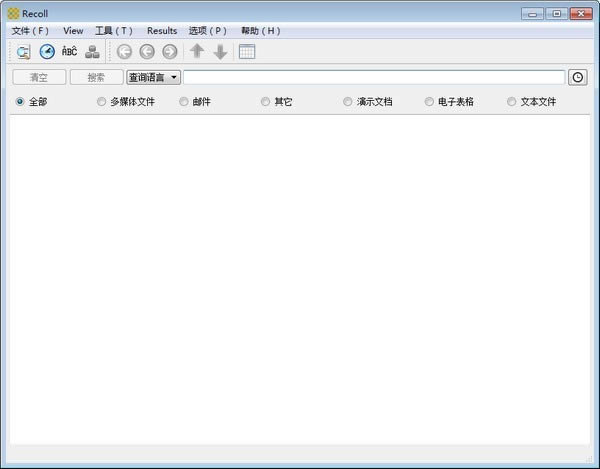The width and height of the screenshot is (600, 469).
Task: Select the 演示文档 filter radio button
Action: [x=347, y=101]
